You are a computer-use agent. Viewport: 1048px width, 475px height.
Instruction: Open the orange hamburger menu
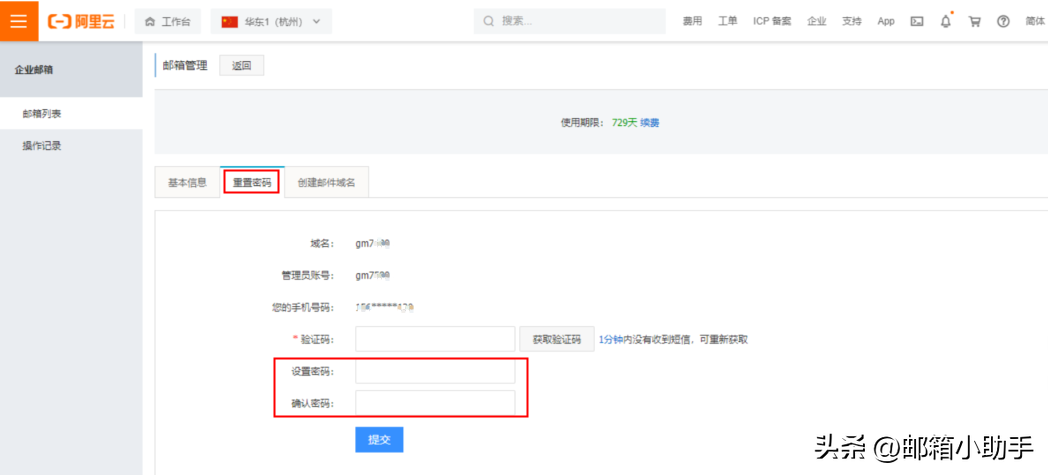(19, 21)
